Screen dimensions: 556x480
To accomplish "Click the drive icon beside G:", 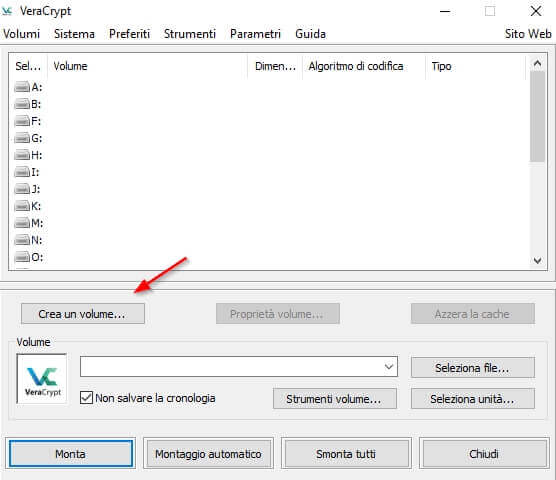I will [x=22, y=138].
